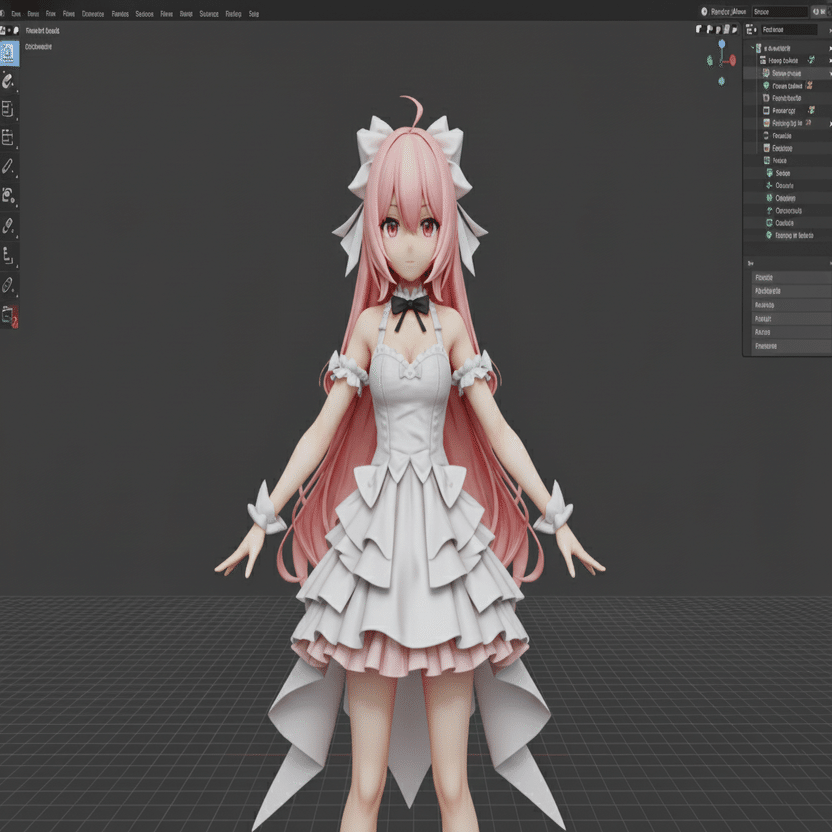832x832 pixels.
Task: Select the blue highlighted tool in left toolbar
Action: click(8, 53)
